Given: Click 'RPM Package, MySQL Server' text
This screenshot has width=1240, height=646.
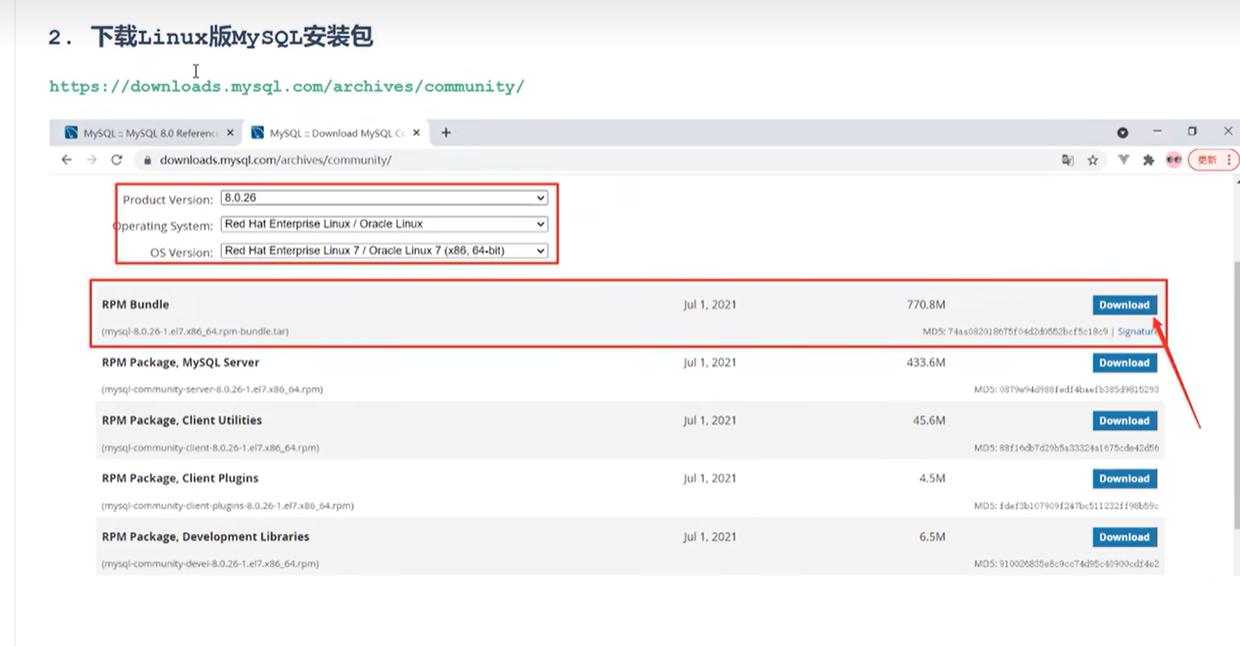Looking at the screenshot, I should pyautogui.click(x=180, y=362).
